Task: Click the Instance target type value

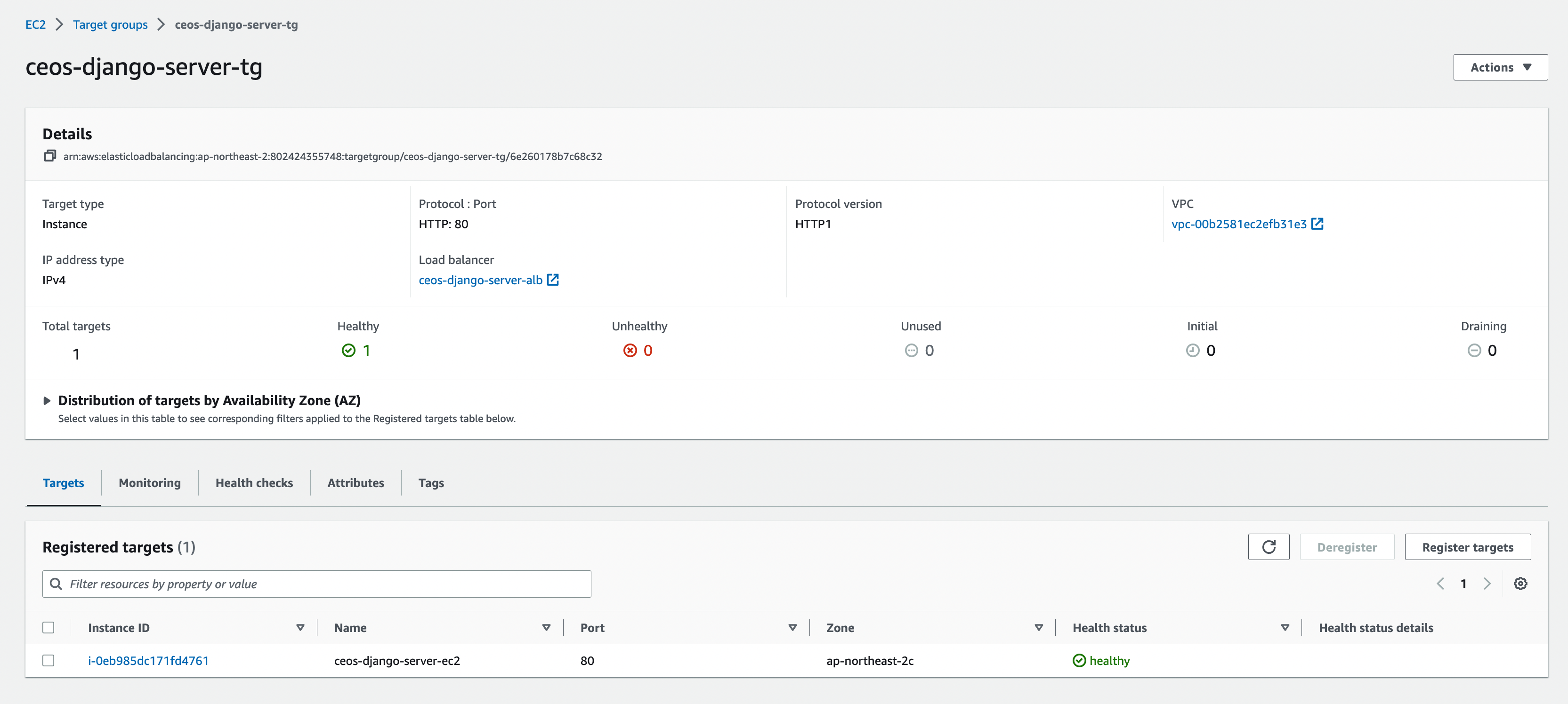Action: tap(65, 224)
